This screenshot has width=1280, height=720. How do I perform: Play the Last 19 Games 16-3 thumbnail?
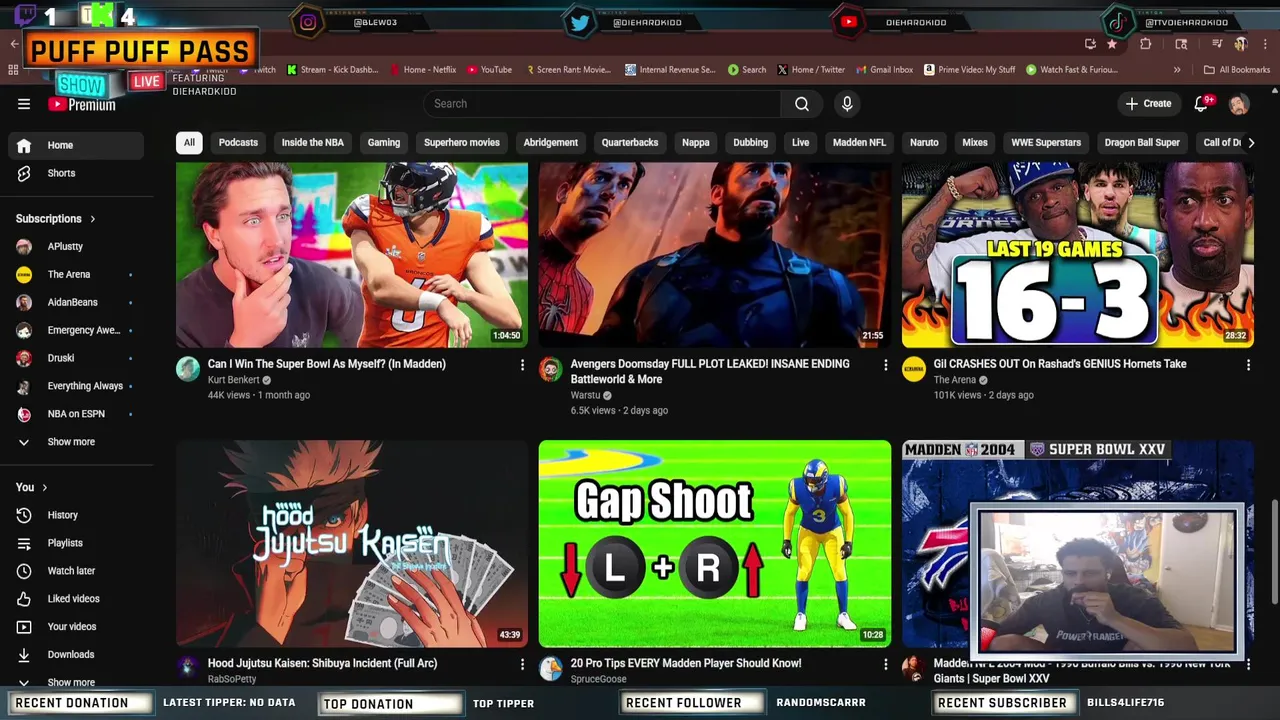pyautogui.click(x=1078, y=255)
